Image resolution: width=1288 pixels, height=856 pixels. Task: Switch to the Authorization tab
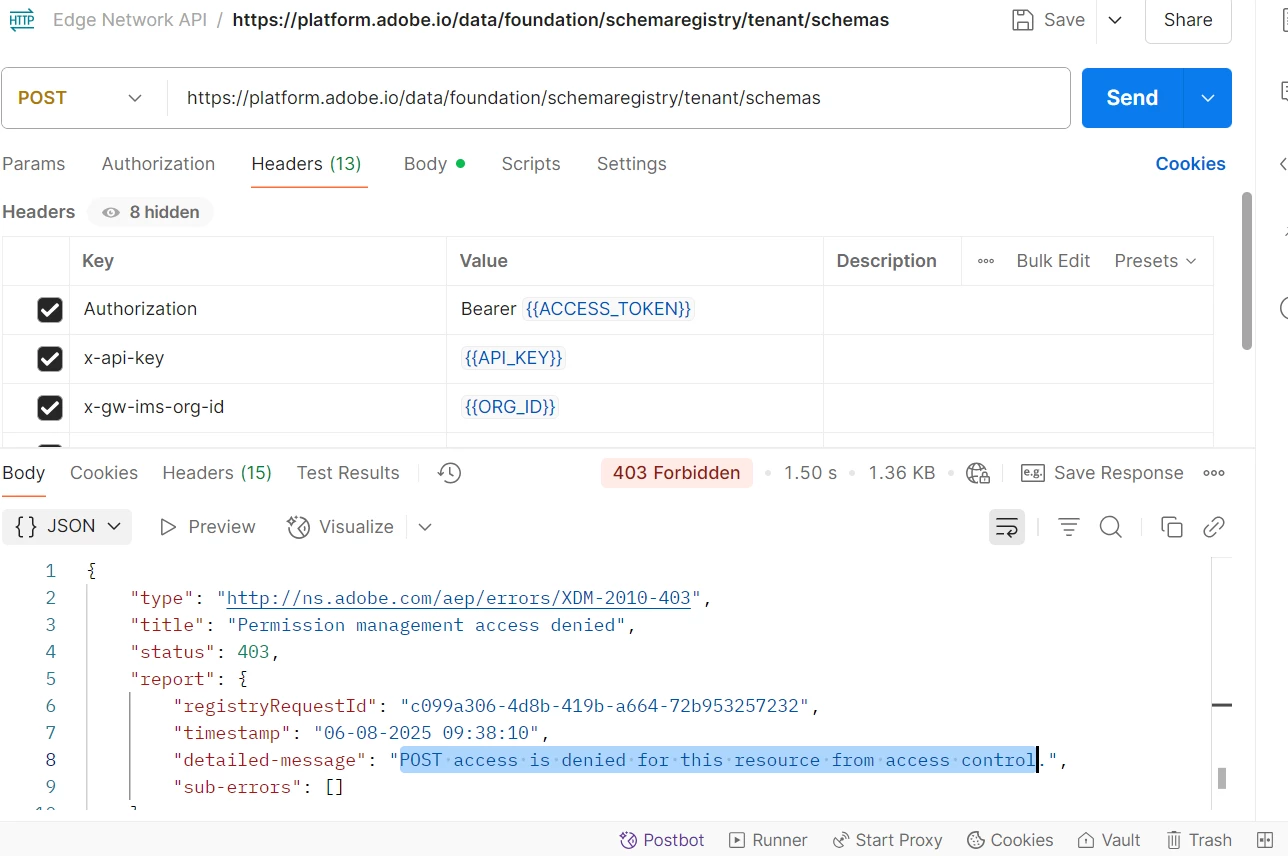coord(158,164)
